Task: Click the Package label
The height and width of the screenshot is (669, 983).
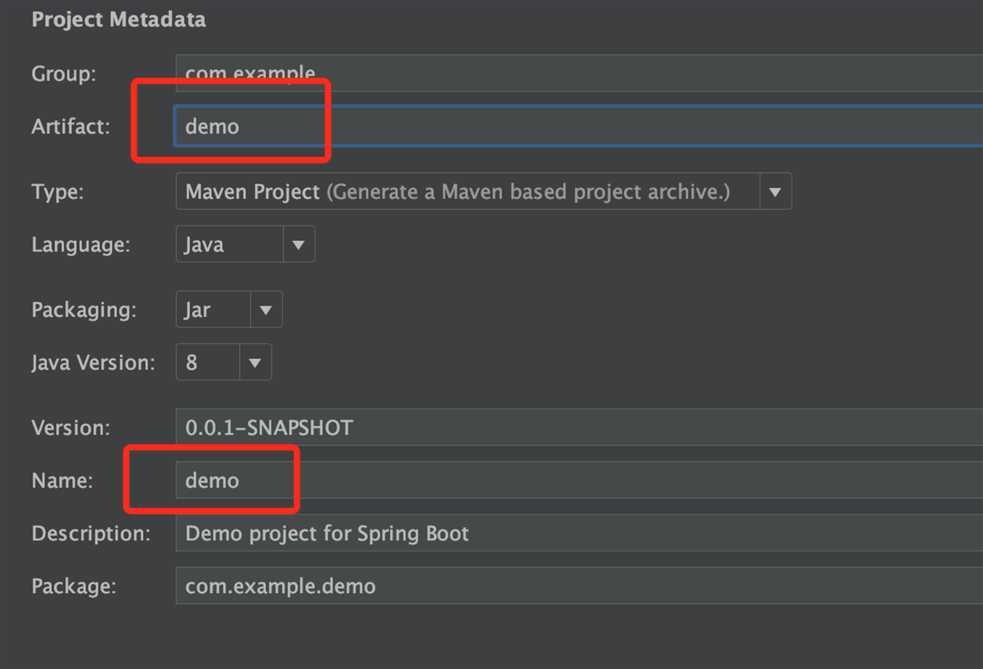Action: tap(74, 586)
